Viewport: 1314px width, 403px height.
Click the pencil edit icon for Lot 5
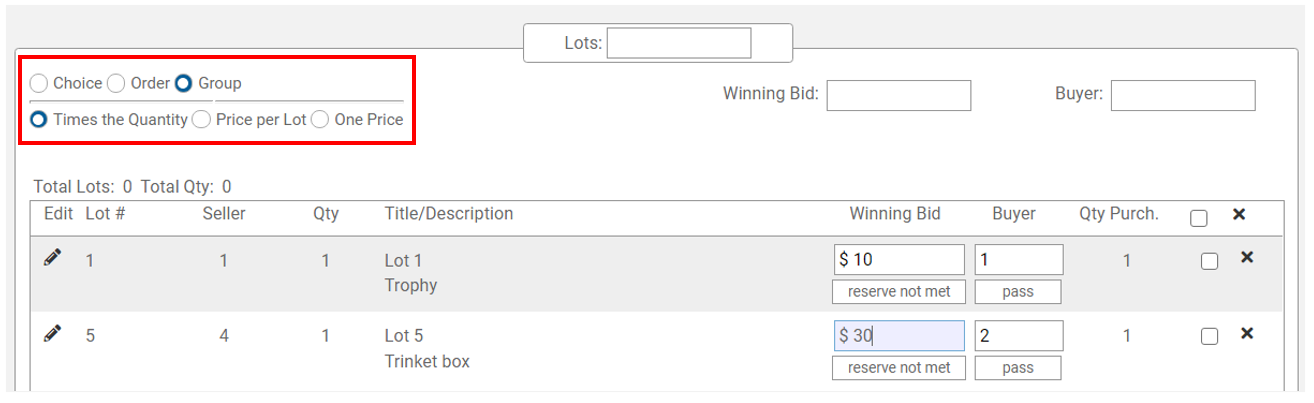click(x=52, y=334)
